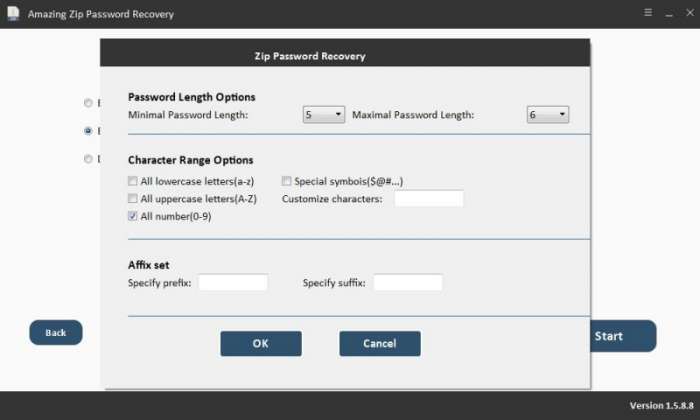Click the Password Length Options heading
The image size is (700, 420).
(192, 97)
